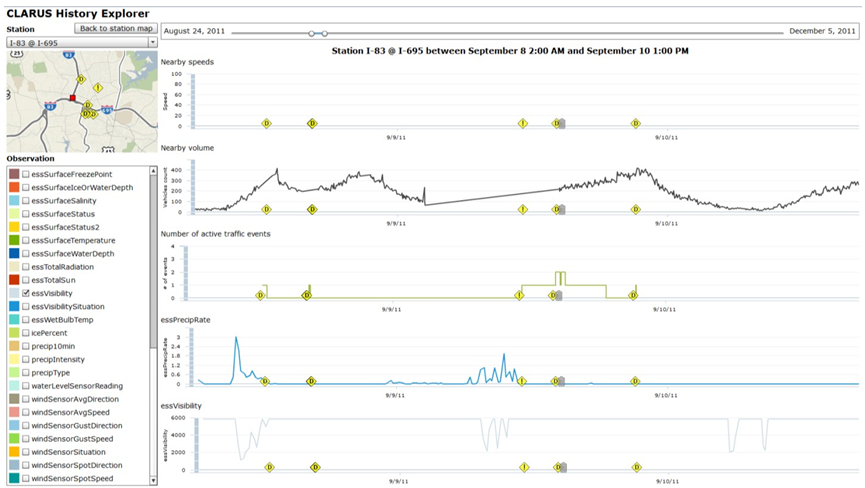
Task: Go back to the station map
Action: [116, 28]
